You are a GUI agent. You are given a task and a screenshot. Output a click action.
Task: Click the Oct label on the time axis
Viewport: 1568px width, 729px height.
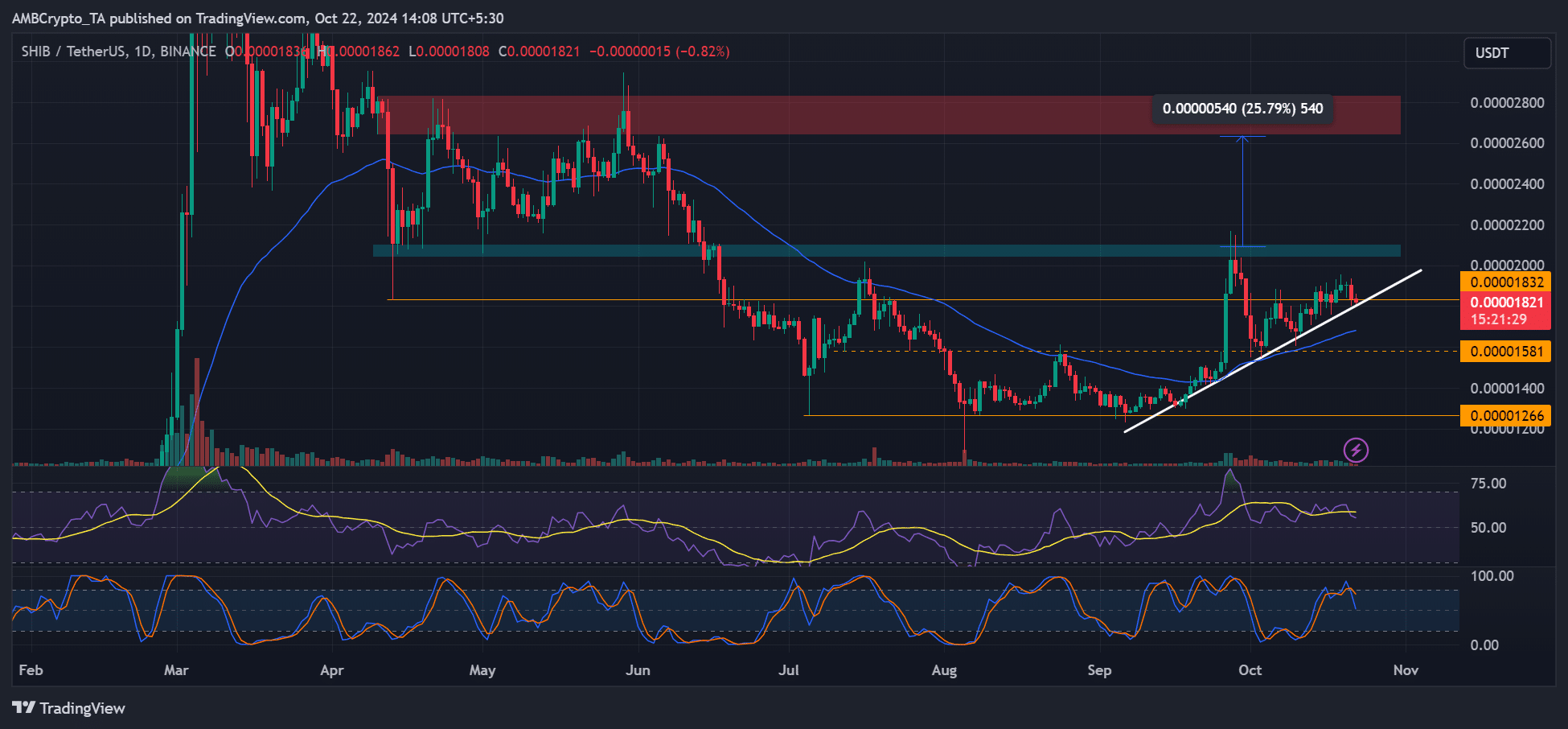click(x=1250, y=670)
